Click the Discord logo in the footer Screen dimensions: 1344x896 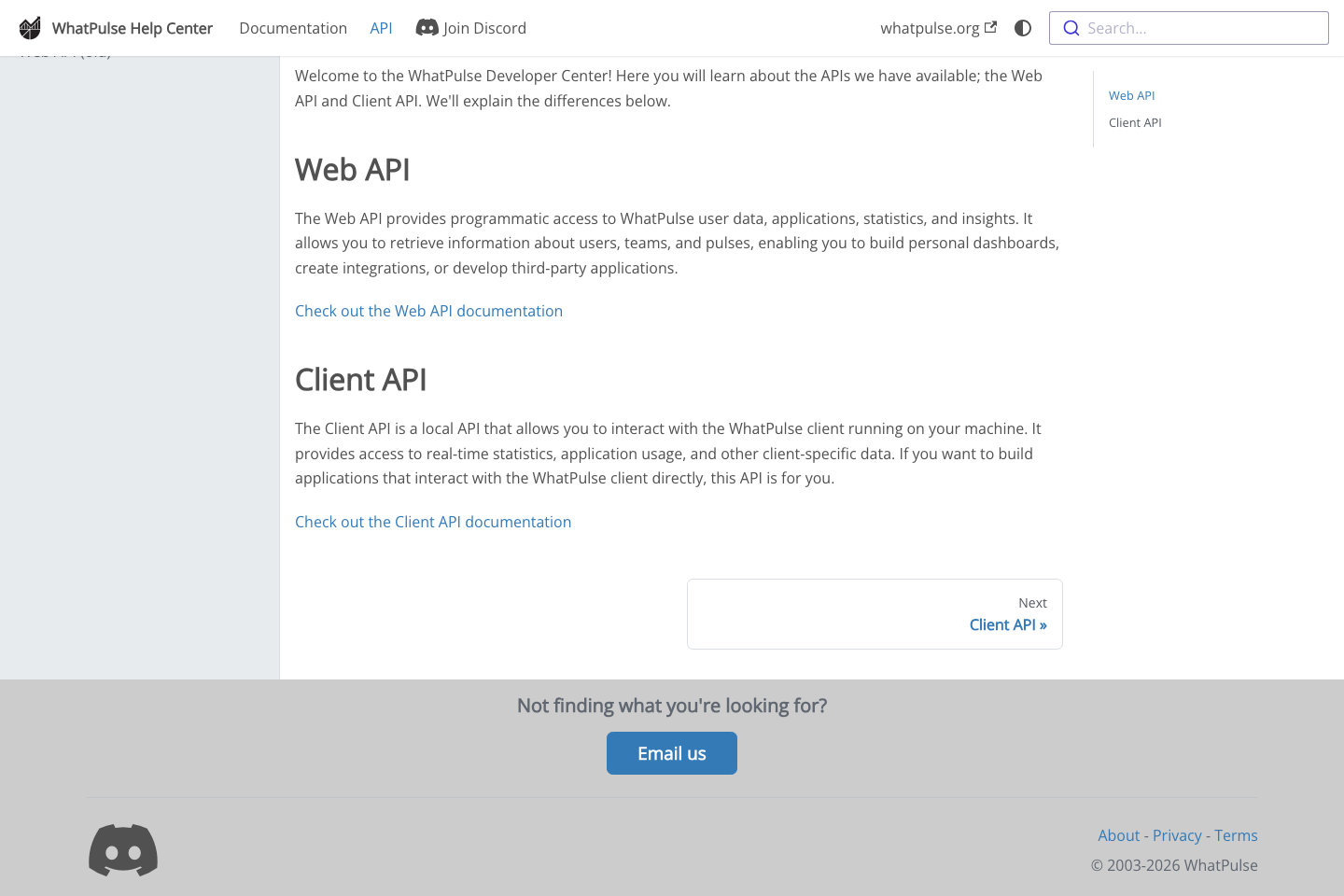pos(123,849)
